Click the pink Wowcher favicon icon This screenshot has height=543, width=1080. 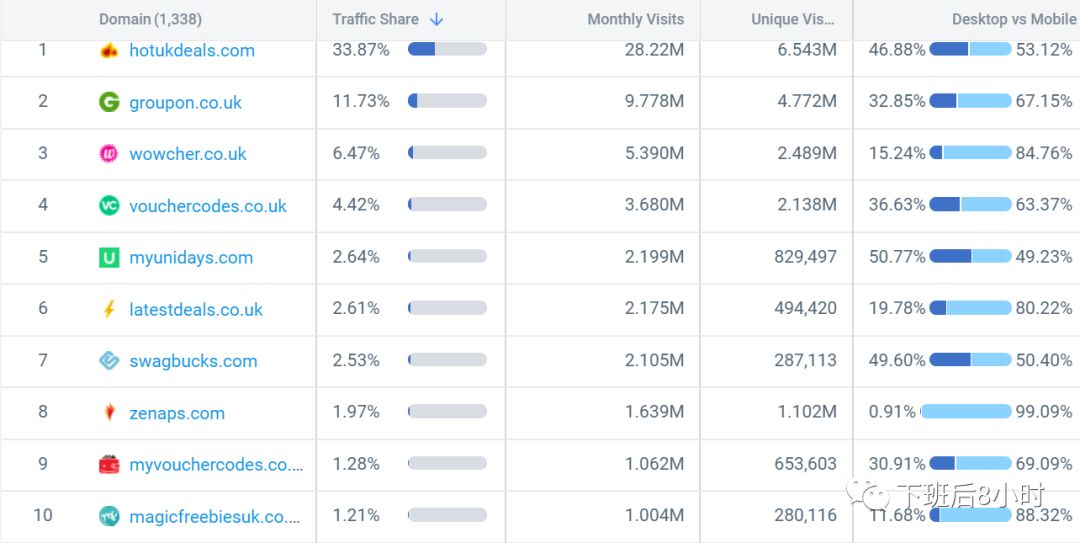tap(109, 154)
